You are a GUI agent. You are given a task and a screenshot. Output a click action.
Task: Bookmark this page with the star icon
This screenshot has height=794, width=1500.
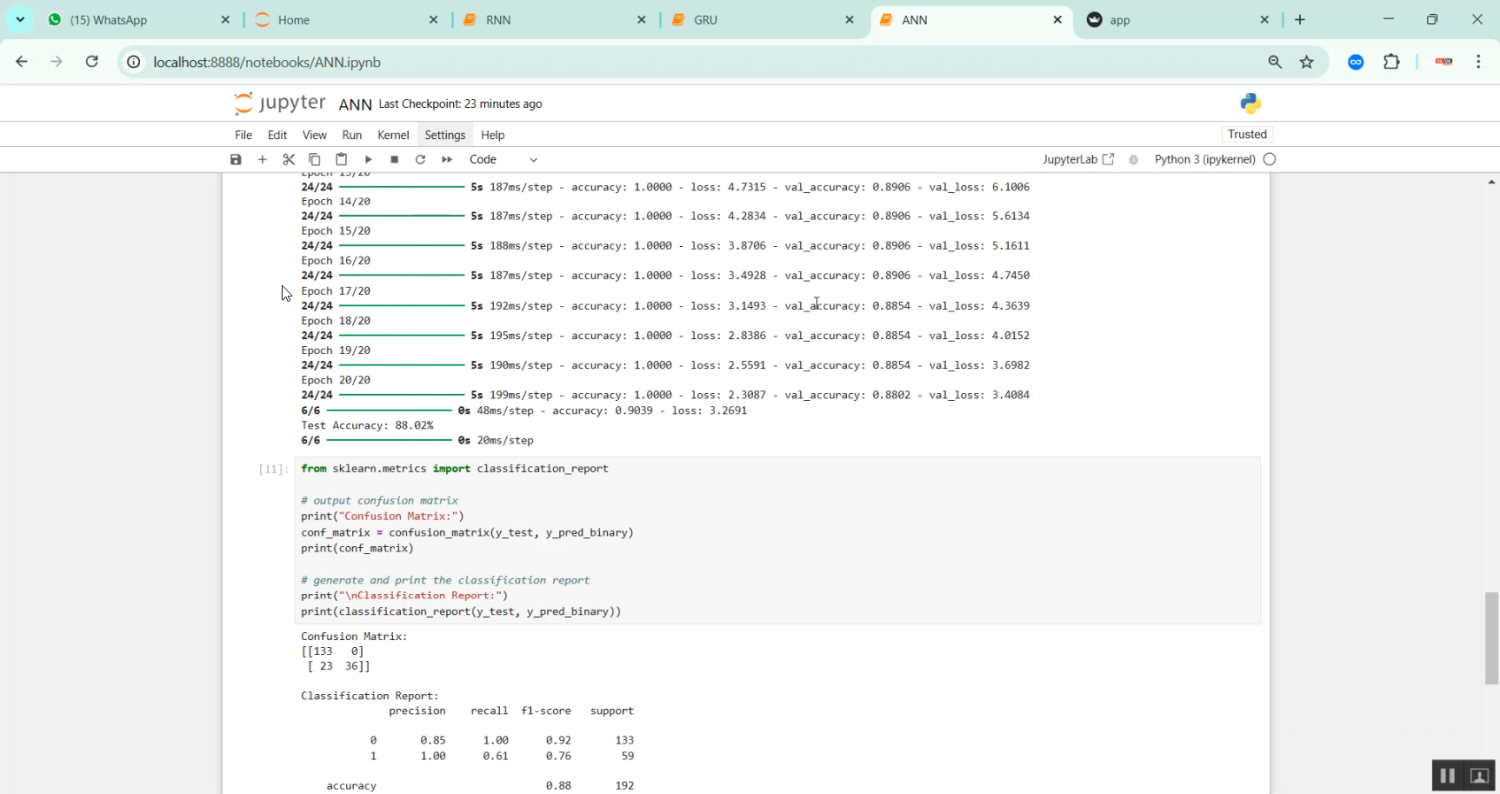coord(1307,62)
